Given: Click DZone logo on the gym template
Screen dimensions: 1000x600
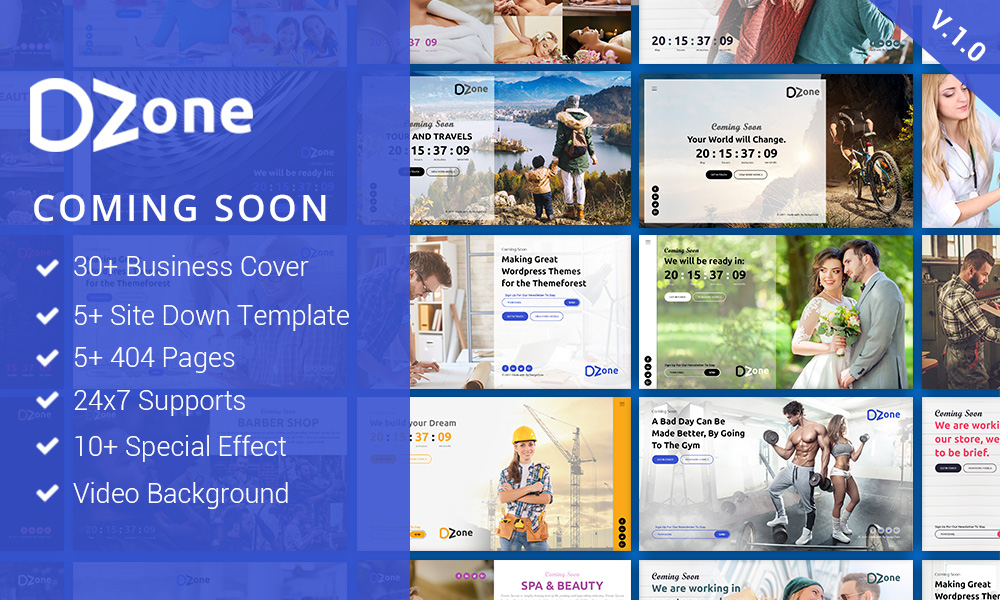Looking at the screenshot, I should (x=883, y=414).
